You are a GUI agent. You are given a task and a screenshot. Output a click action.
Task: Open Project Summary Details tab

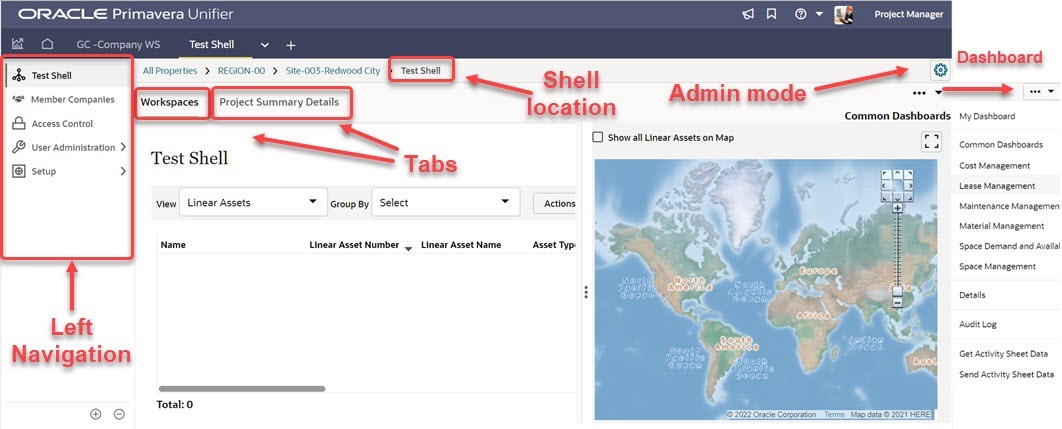click(279, 102)
